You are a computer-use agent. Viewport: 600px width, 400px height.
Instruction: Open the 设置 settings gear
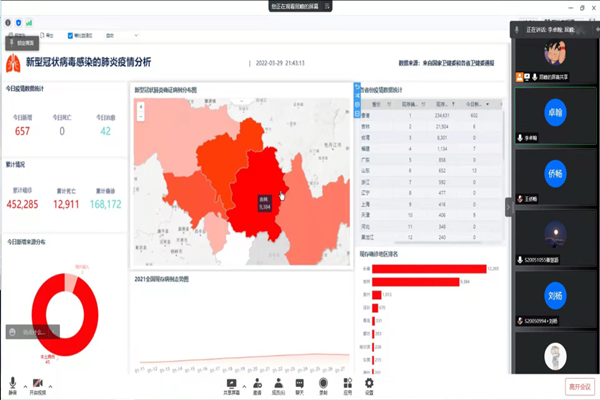[369, 384]
